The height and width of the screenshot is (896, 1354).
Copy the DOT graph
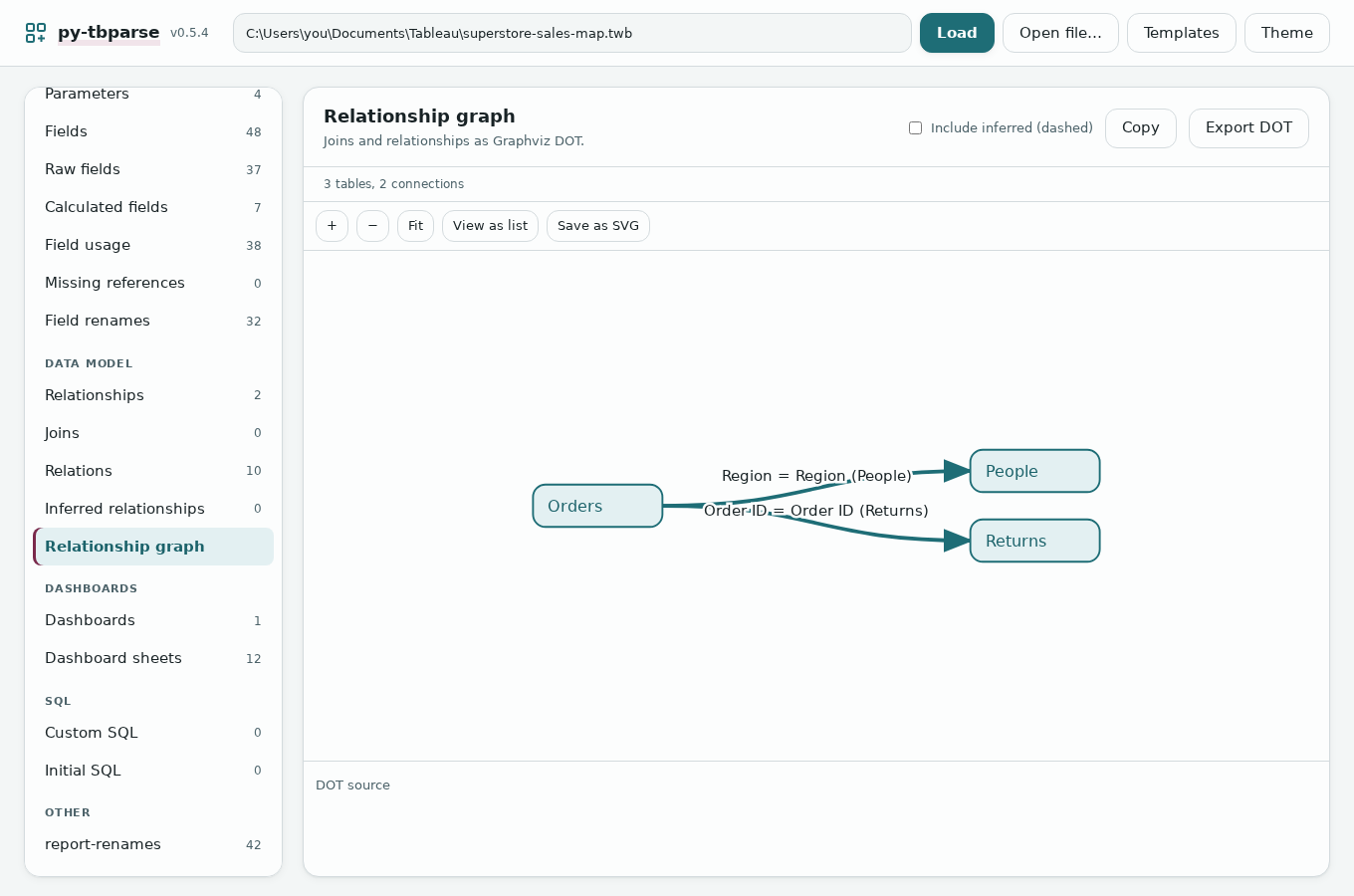(1140, 127)
